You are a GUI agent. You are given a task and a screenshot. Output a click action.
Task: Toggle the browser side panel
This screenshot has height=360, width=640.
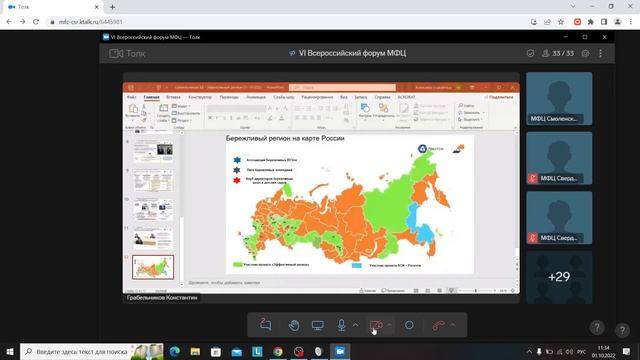tap(604, 22)
